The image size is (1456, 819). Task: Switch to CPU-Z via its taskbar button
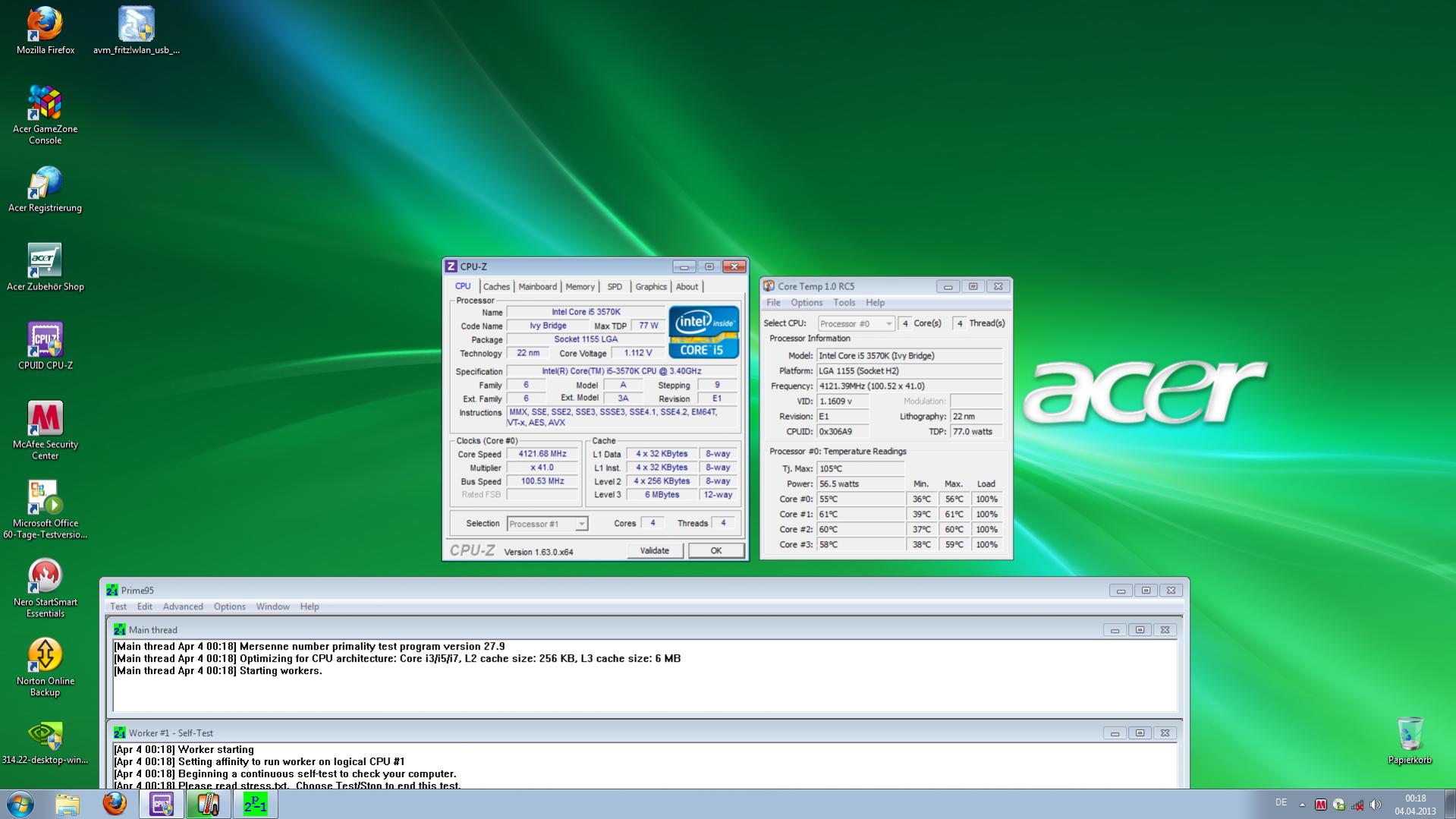pyautogui.click(x=162, y=804)
